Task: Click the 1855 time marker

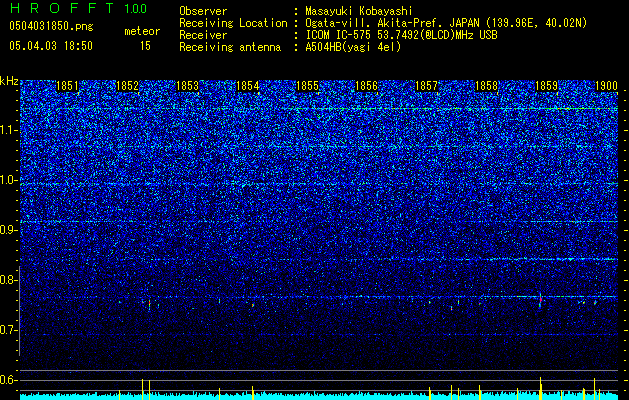Action: [307, 86]
